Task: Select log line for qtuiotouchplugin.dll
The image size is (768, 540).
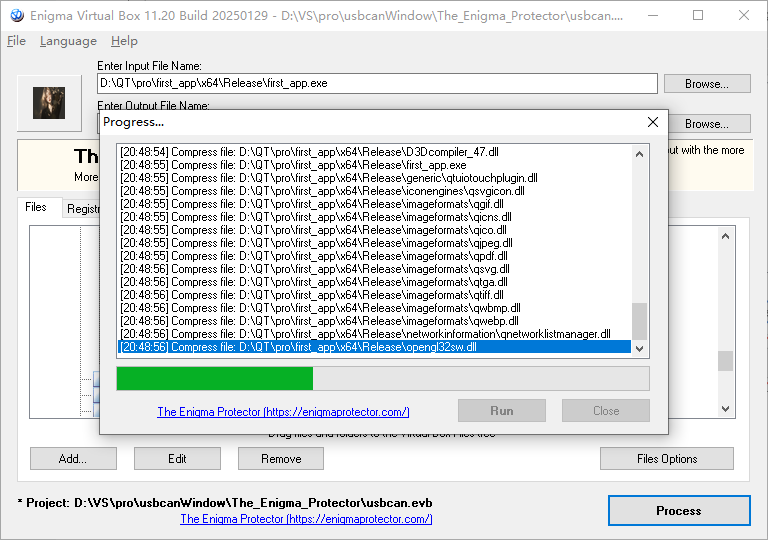Action: [x=375, y=178]
